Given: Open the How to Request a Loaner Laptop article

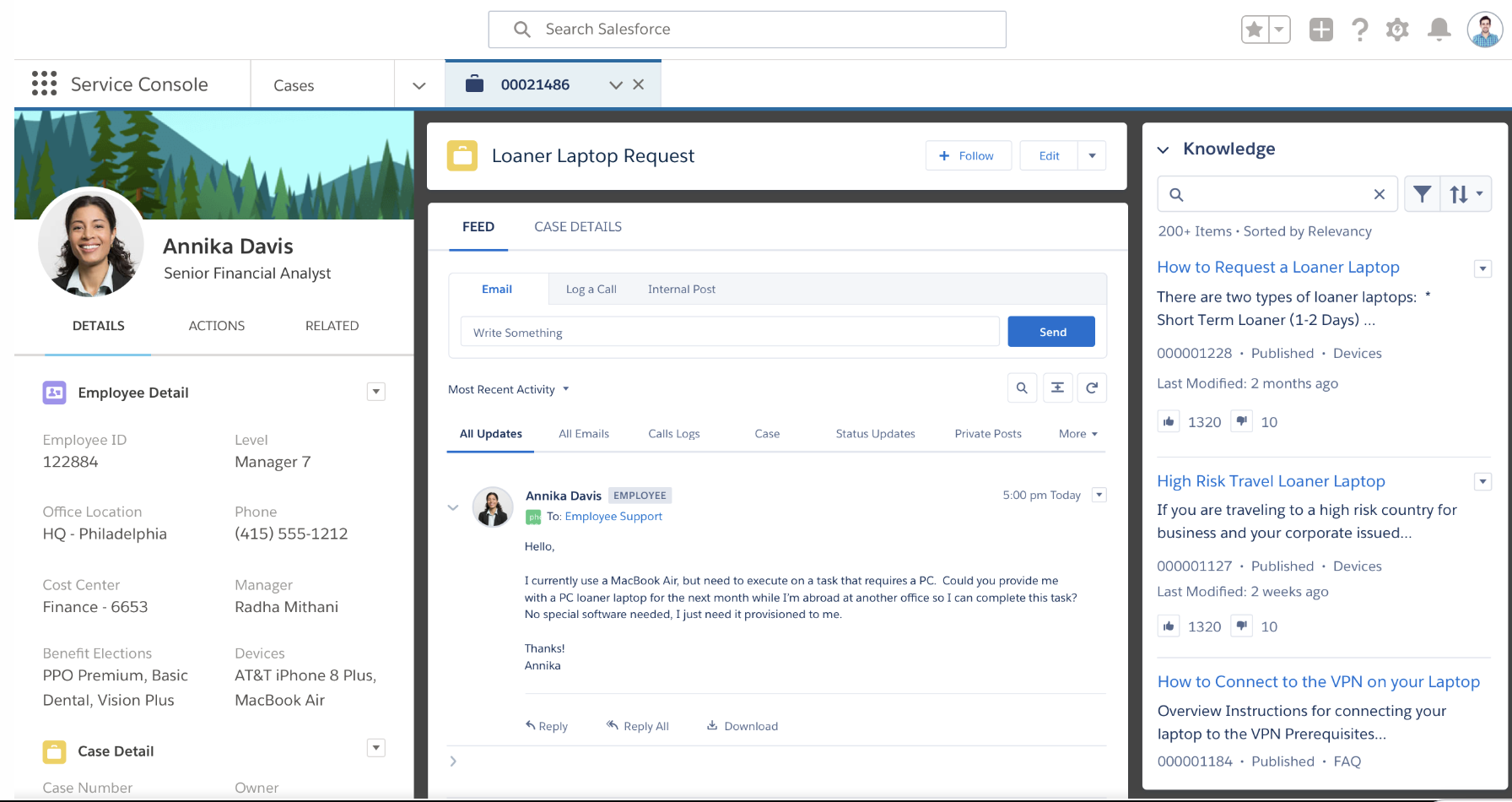Looking at the screenshot, I should pyautogui.click(x=1278, y=268).
